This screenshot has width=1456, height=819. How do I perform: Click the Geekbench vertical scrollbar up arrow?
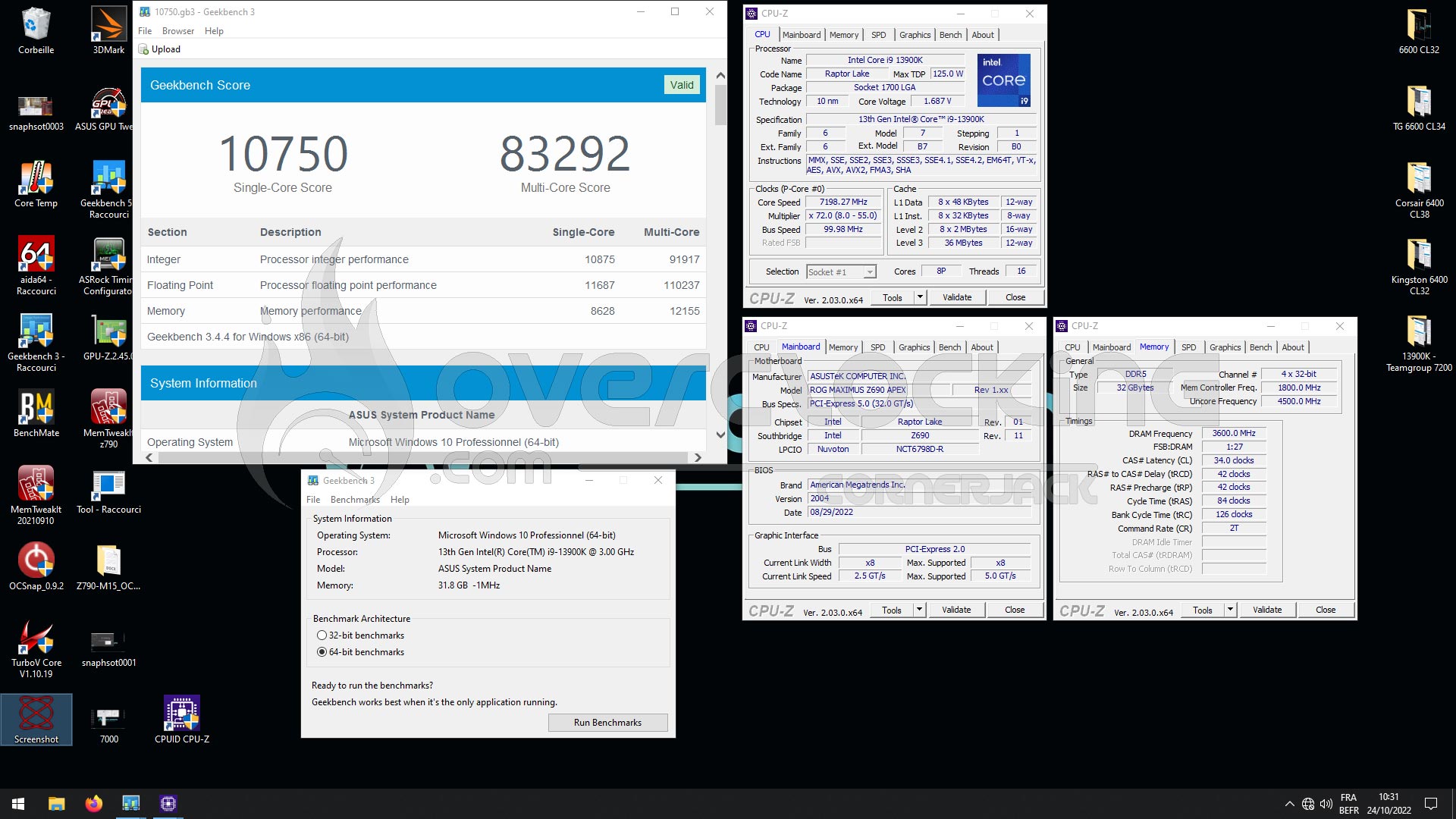[x=720, y=76]
